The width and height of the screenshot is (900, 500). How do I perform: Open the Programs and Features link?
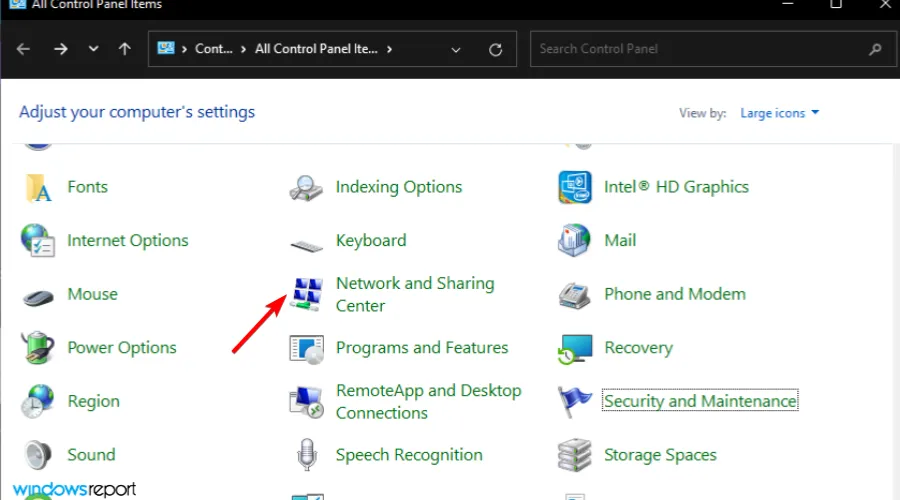click(421, 348)
